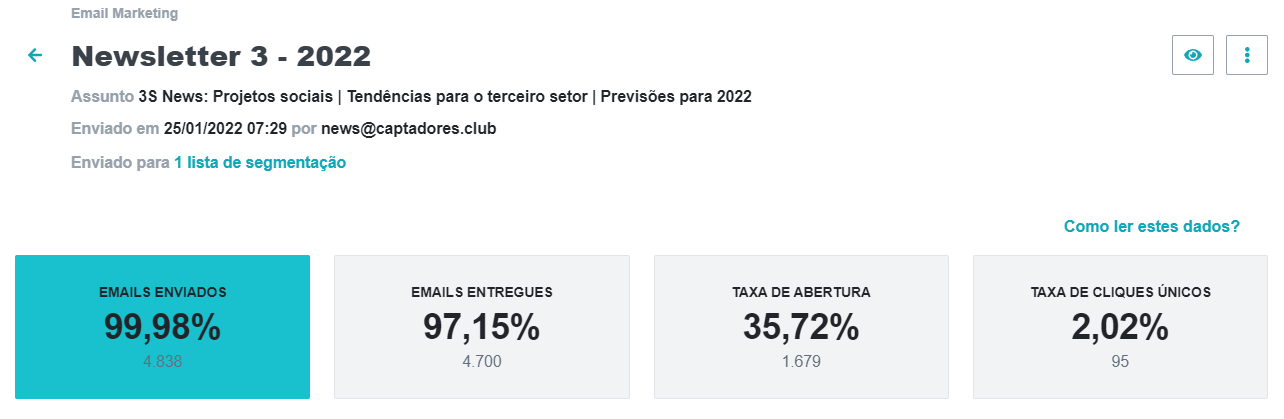Screen dimensions: 1284x419
Task: Open the 1 lista de segmentação link
Action: [x=260, y=162]
